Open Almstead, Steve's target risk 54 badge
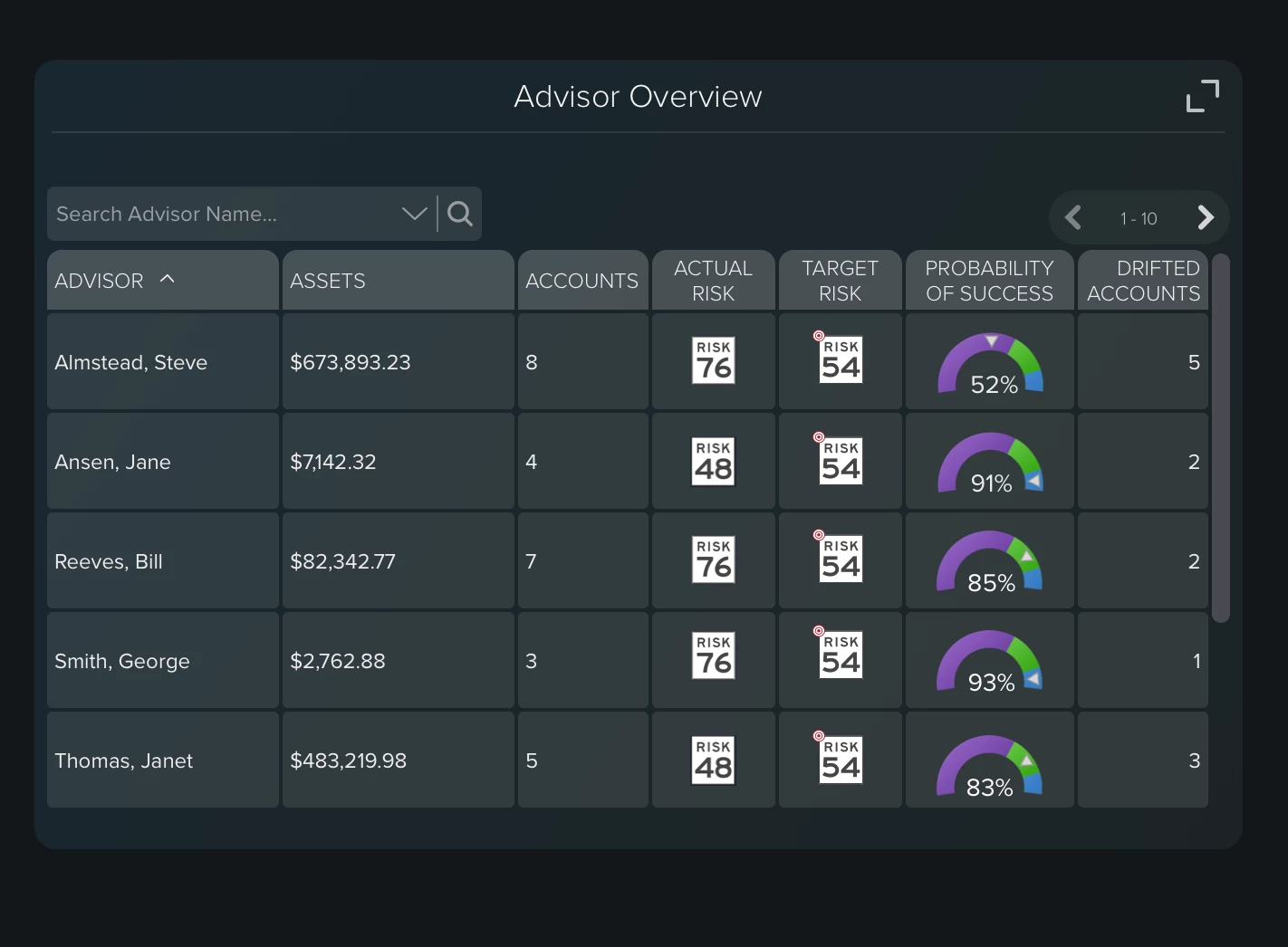The width and height of the screenshot is (1288, 947). click(841, 360)
